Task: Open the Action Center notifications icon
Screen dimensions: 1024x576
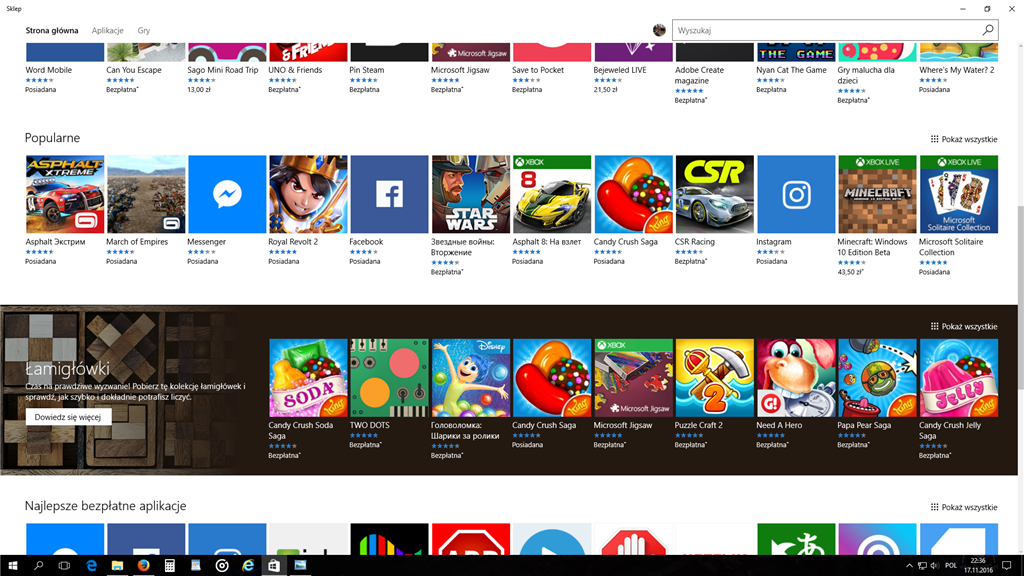Action: (1006, 566)
